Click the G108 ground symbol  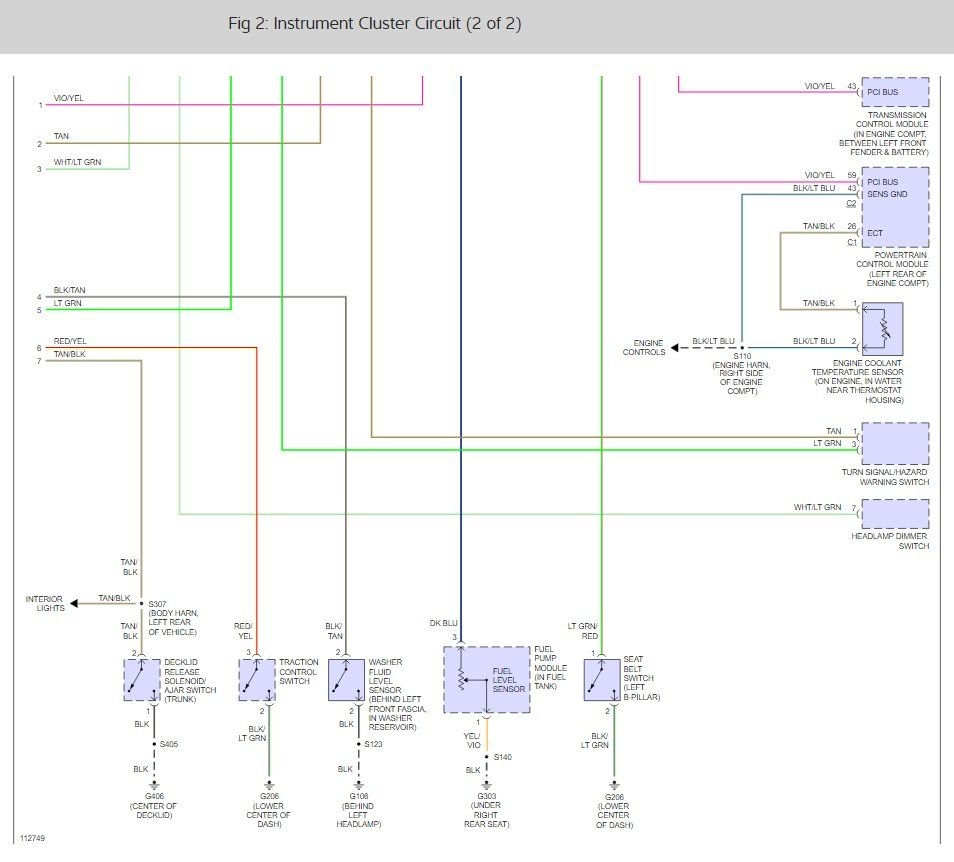(358, 785)
